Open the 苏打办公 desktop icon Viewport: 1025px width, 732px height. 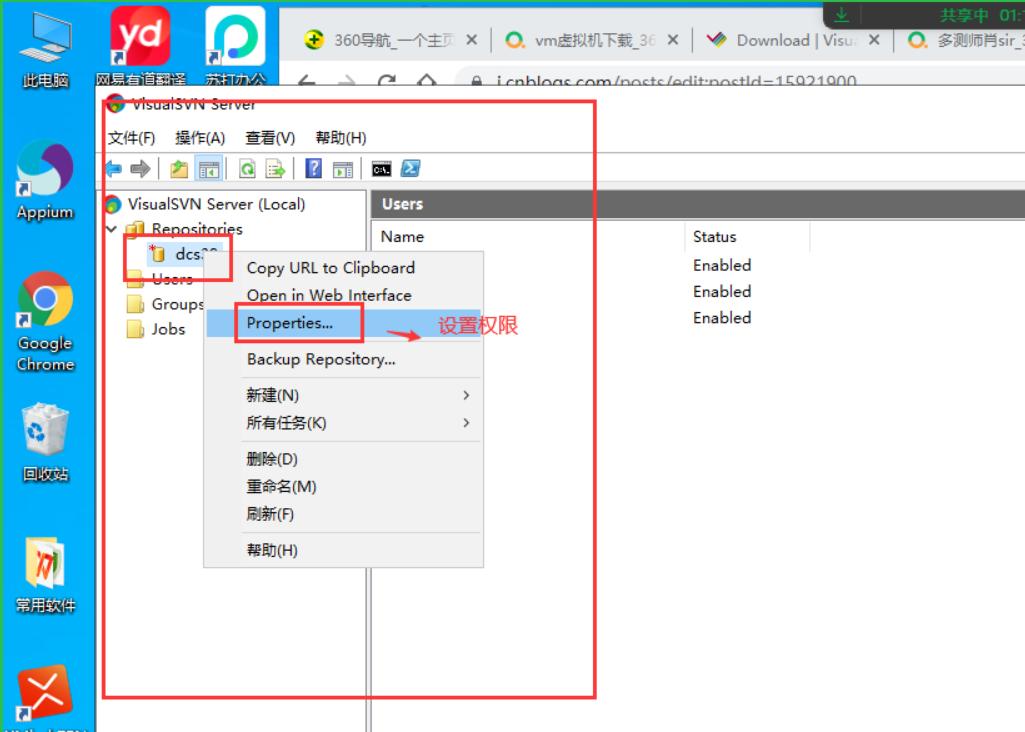coord(235,46)
